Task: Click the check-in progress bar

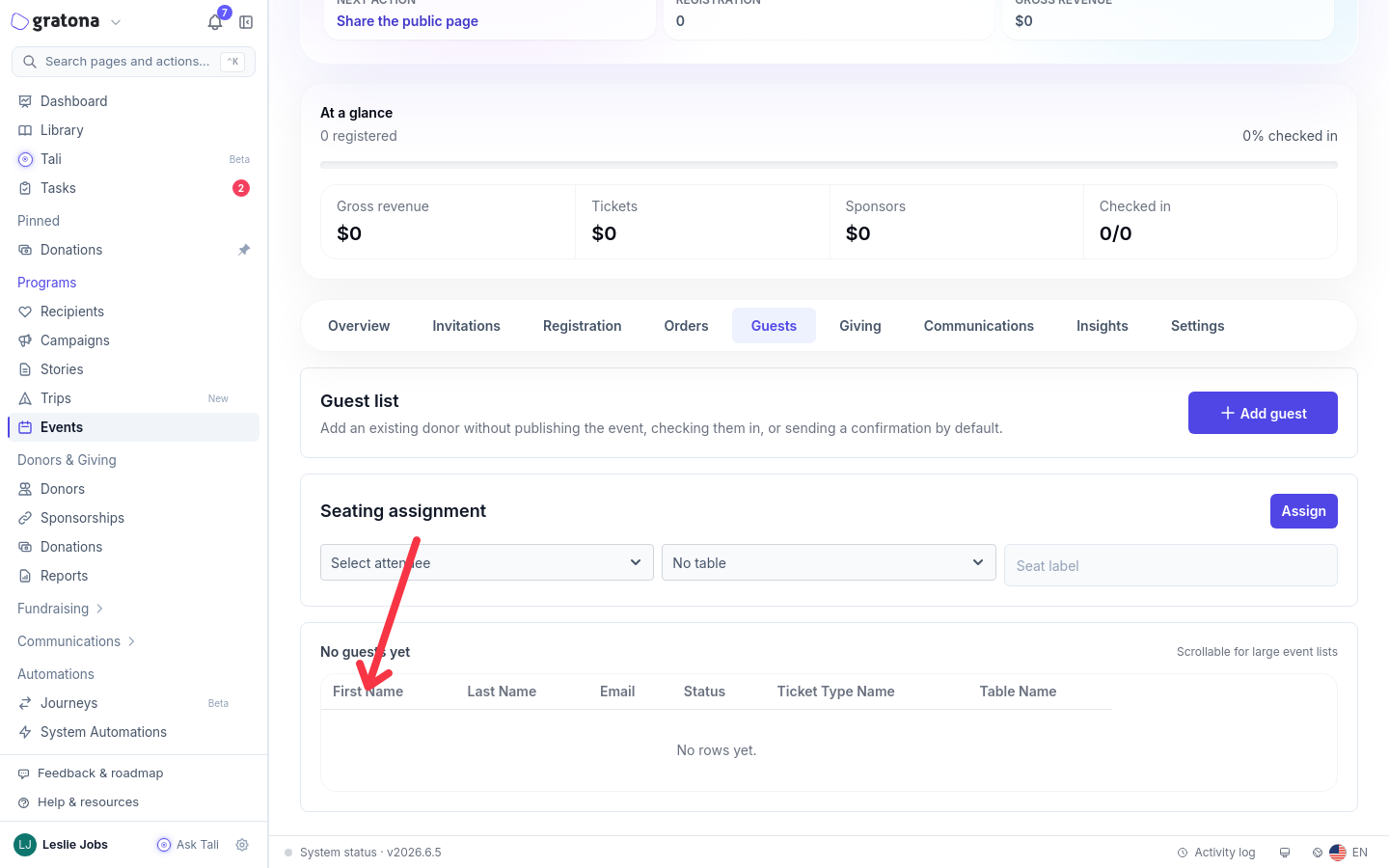Action: (x=829, y=165)
